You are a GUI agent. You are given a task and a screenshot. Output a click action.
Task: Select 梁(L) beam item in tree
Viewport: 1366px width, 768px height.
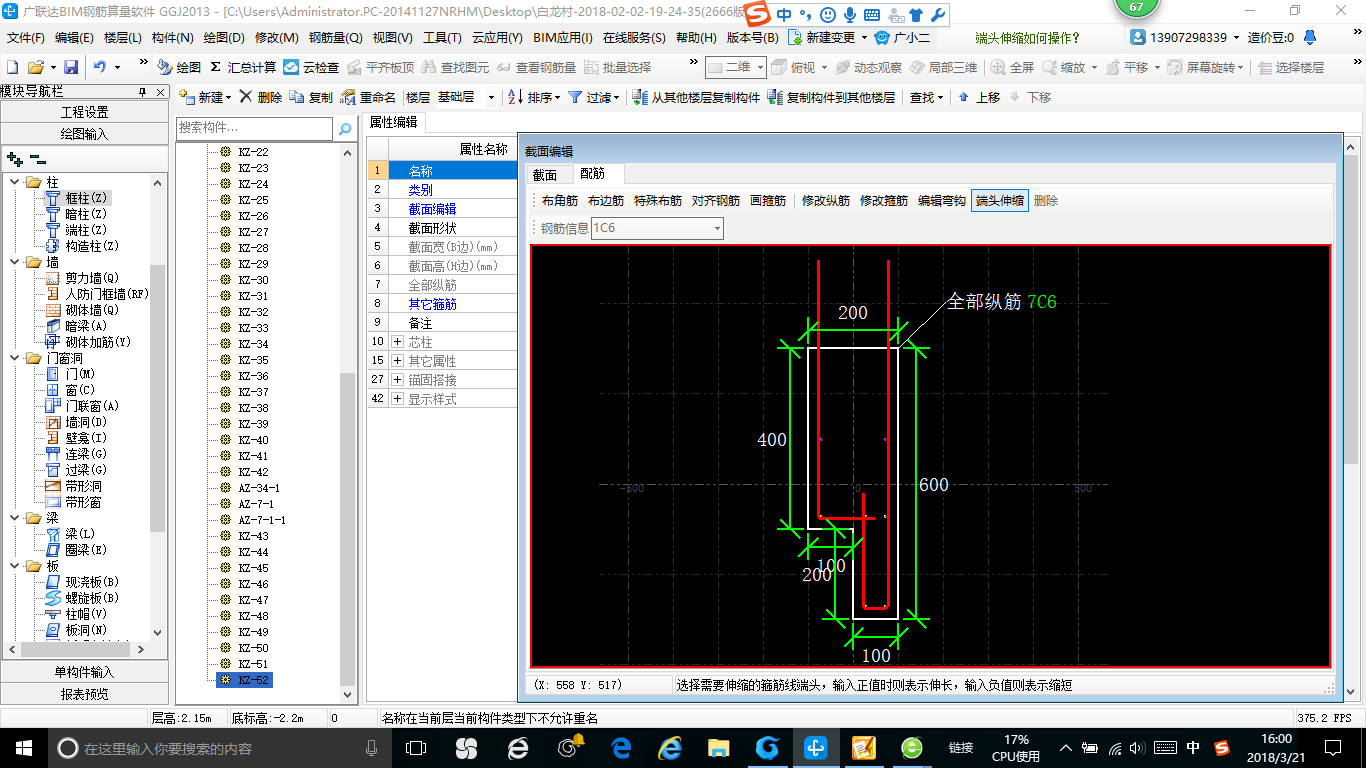[70, 534]
